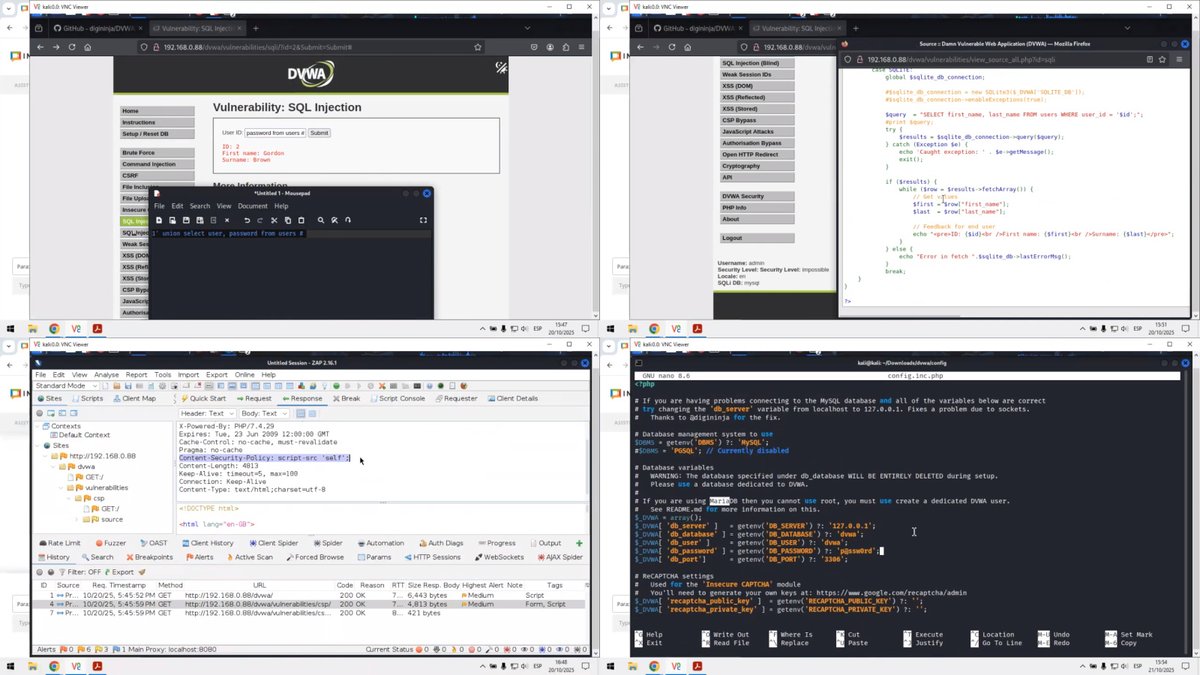The image size is (1200, 675).
Task: Click the Content-Security-Policy header line in ZAP response
Action: click(264, 457)
